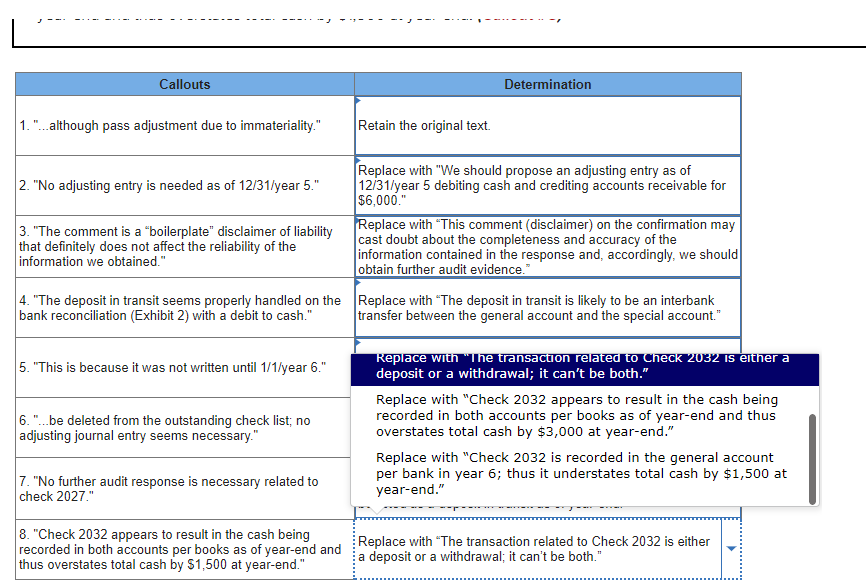This screenshot has width=866, height=585.
Task: Select callout 5 "not written until 1/1/year 6"
Action: pyautogui.click(x=184, y=368)
